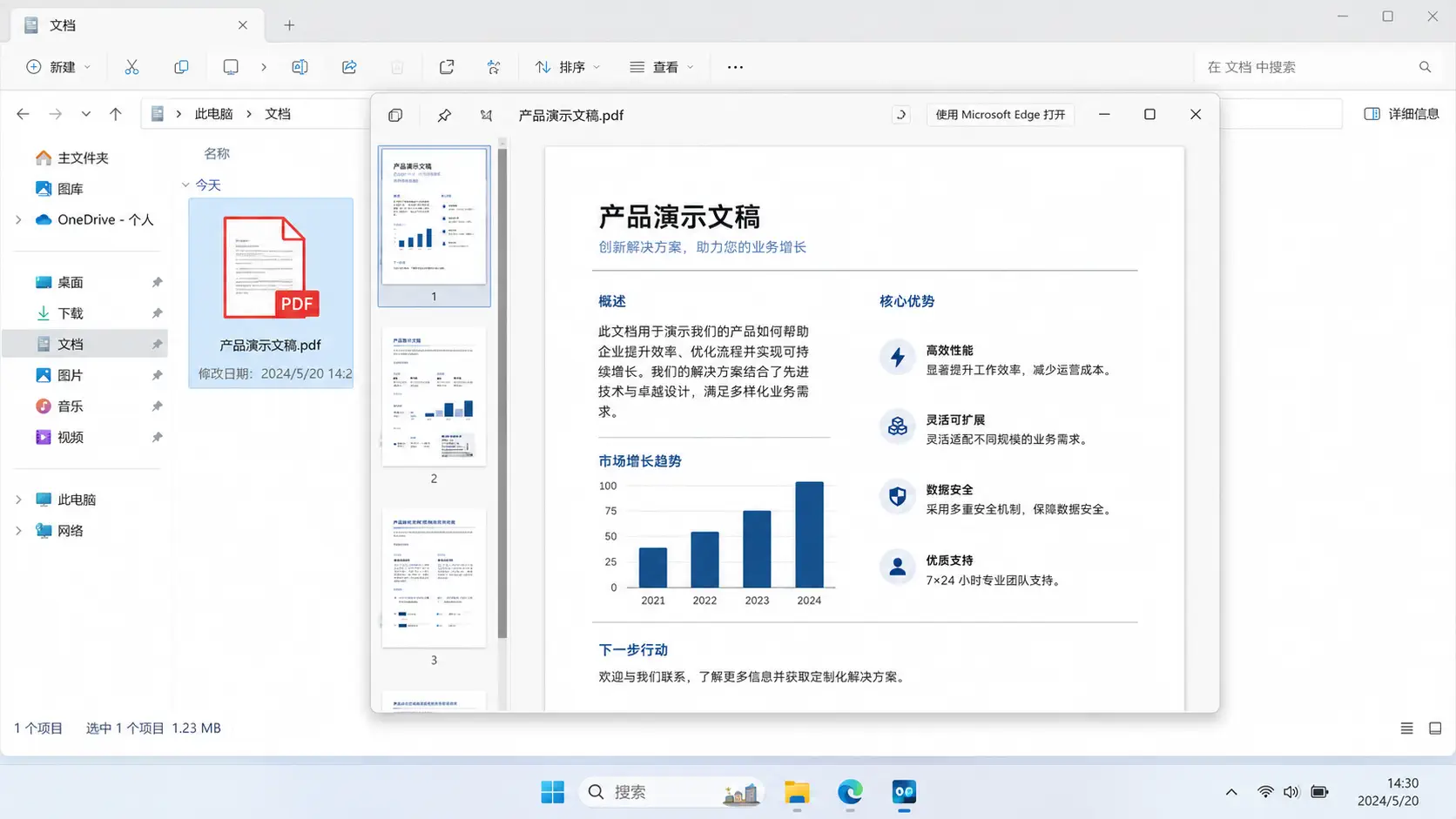Screen dimensions: 1456x819
Task: Click the 市场增长趋势 heading in preview
Action: [640, 461]
